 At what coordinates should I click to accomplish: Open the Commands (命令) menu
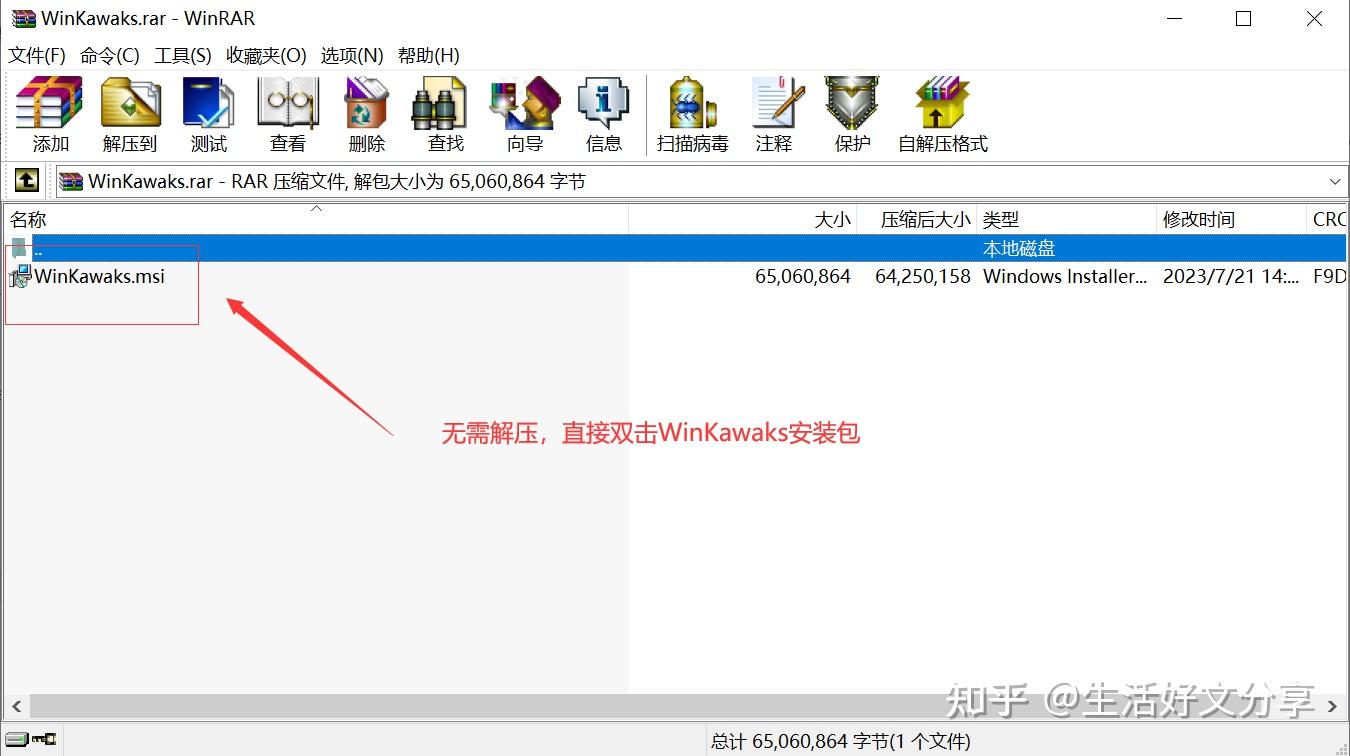pos(110,55)
